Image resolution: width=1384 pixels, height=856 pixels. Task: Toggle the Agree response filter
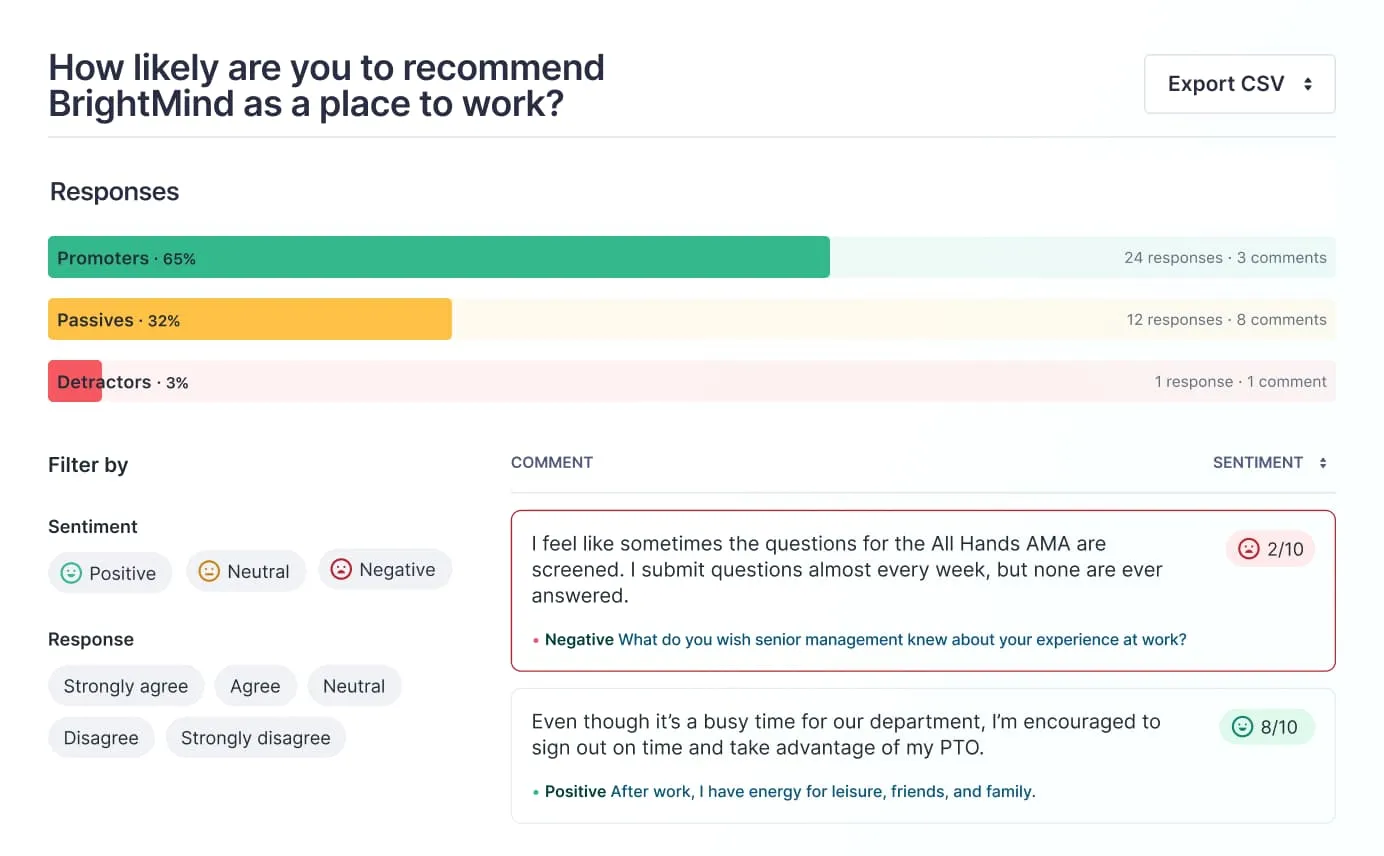255,686
